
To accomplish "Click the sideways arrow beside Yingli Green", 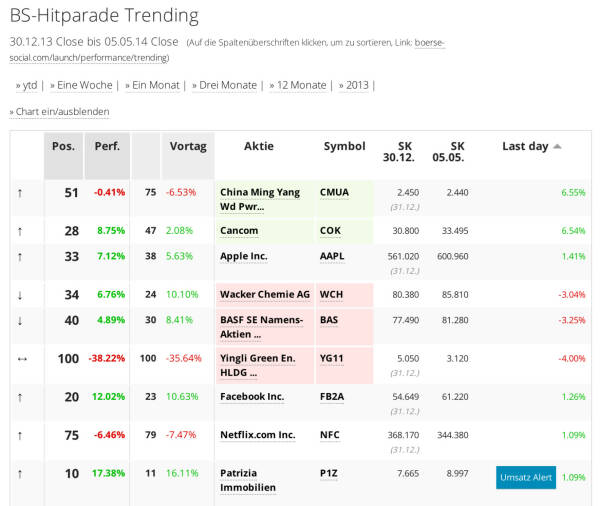I will click(19, 358).
